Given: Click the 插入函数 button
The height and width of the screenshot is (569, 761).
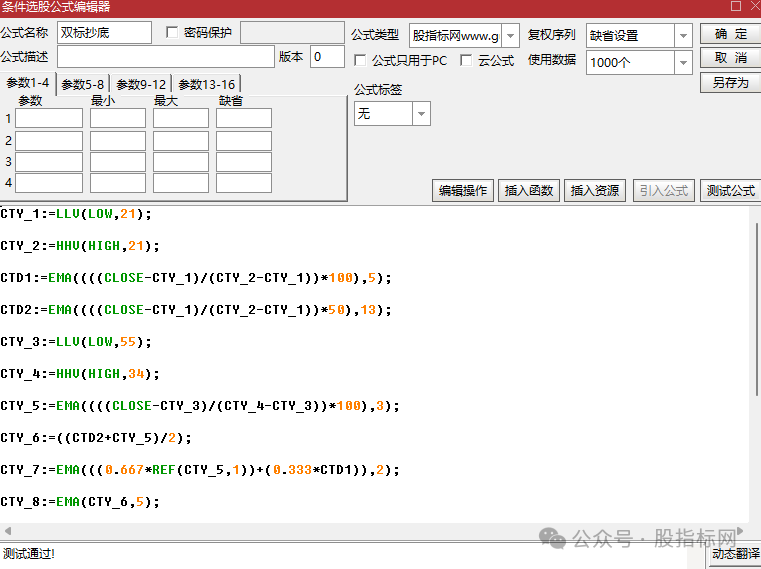Looking at the screenshot, I should (529, 190).
